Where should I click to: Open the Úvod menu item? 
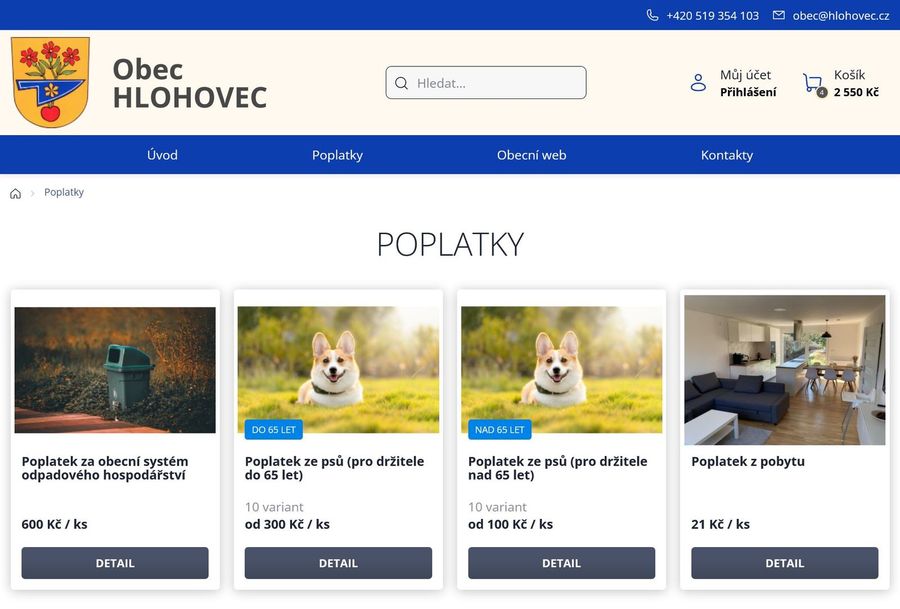click(x=162, y=155)
